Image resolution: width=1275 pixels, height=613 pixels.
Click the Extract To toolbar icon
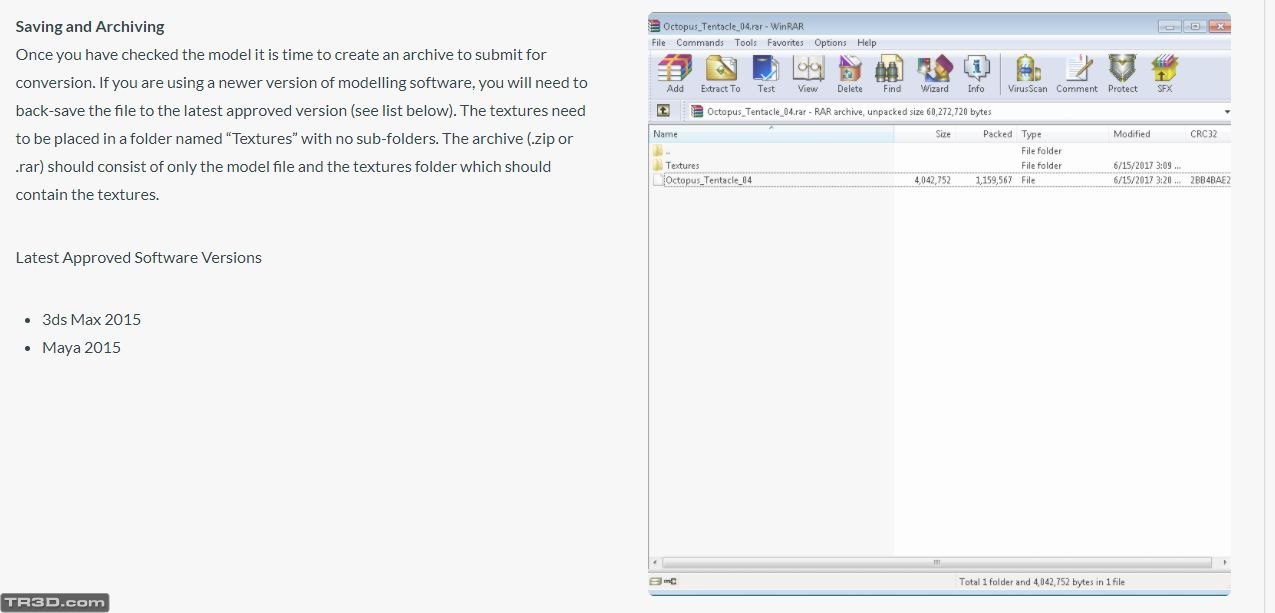pos(720,71)
